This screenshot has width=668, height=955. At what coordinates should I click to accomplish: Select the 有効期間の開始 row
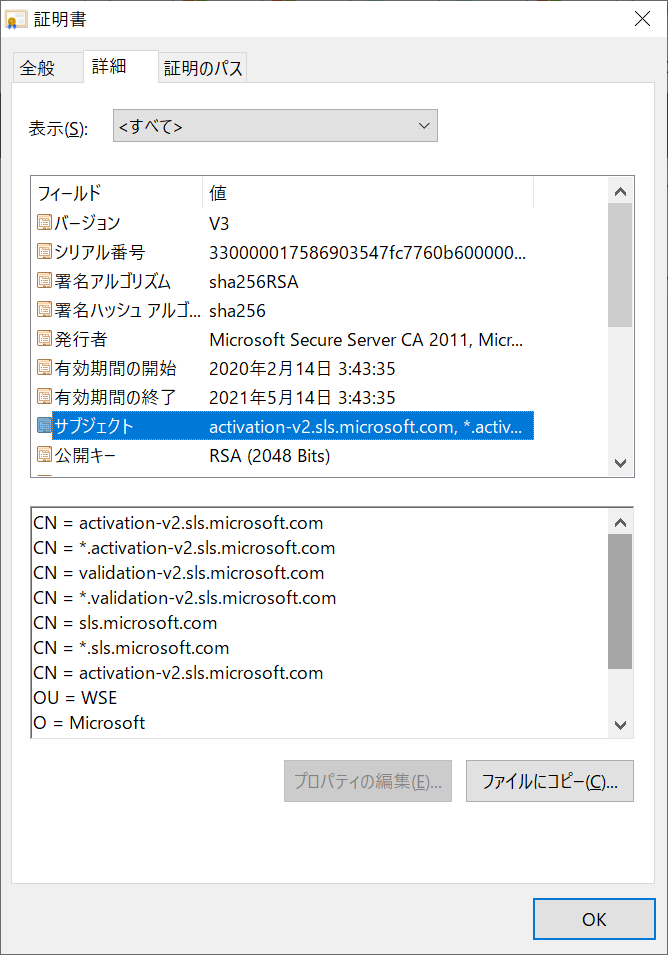click(283, 368)
